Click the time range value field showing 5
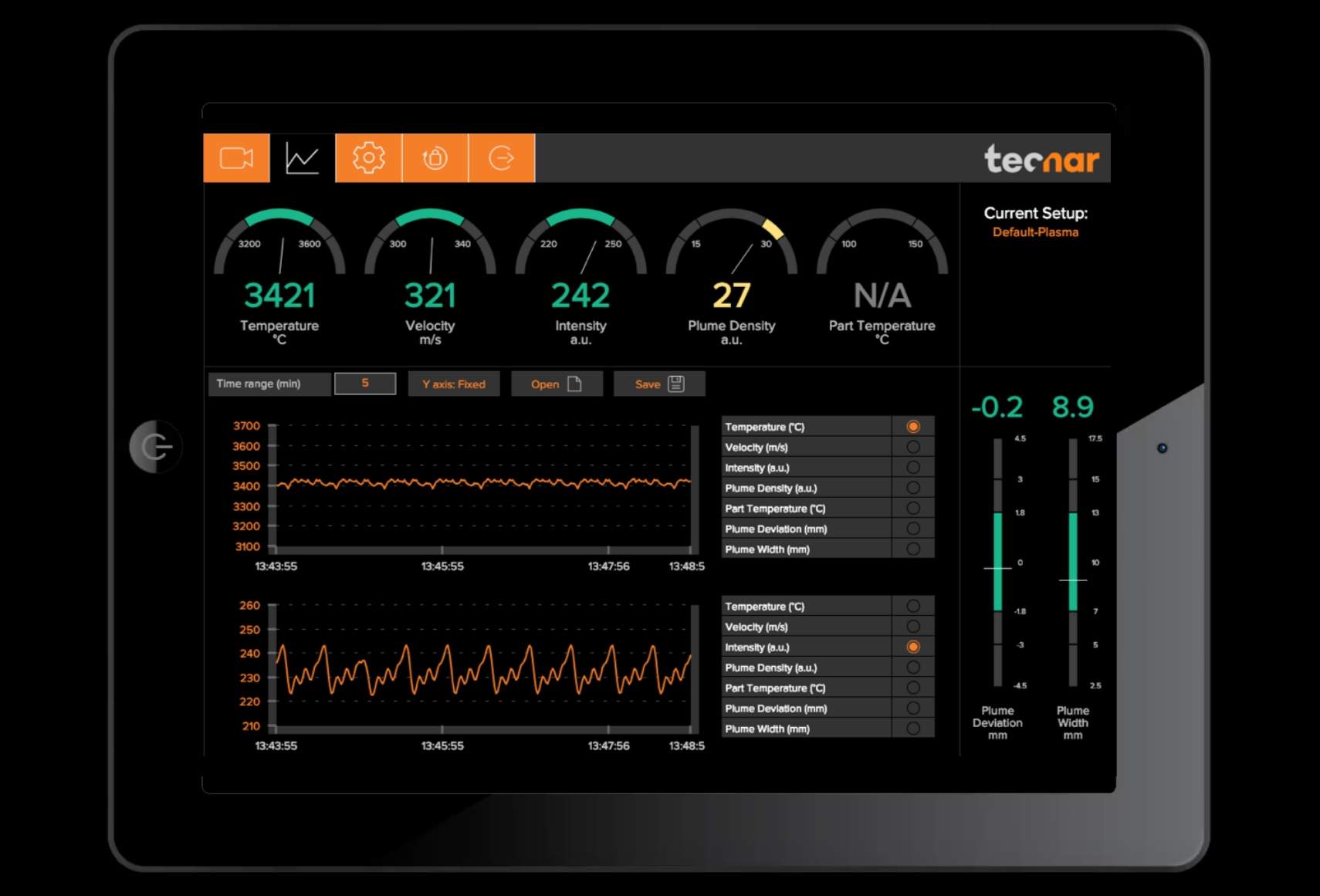 364,383
